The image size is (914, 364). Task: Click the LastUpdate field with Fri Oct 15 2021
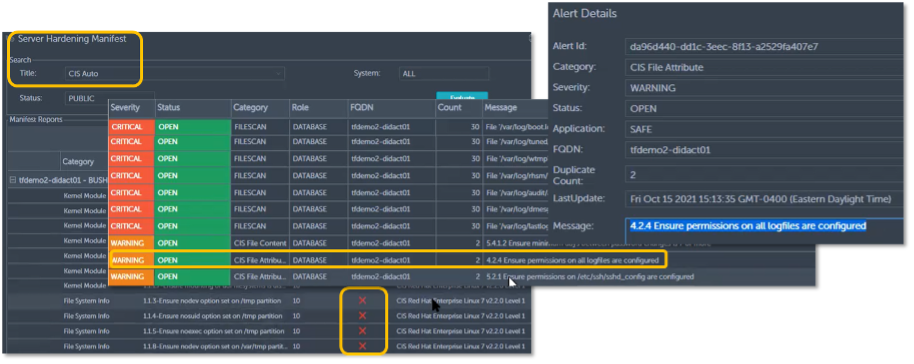click(x=764, y=199)
